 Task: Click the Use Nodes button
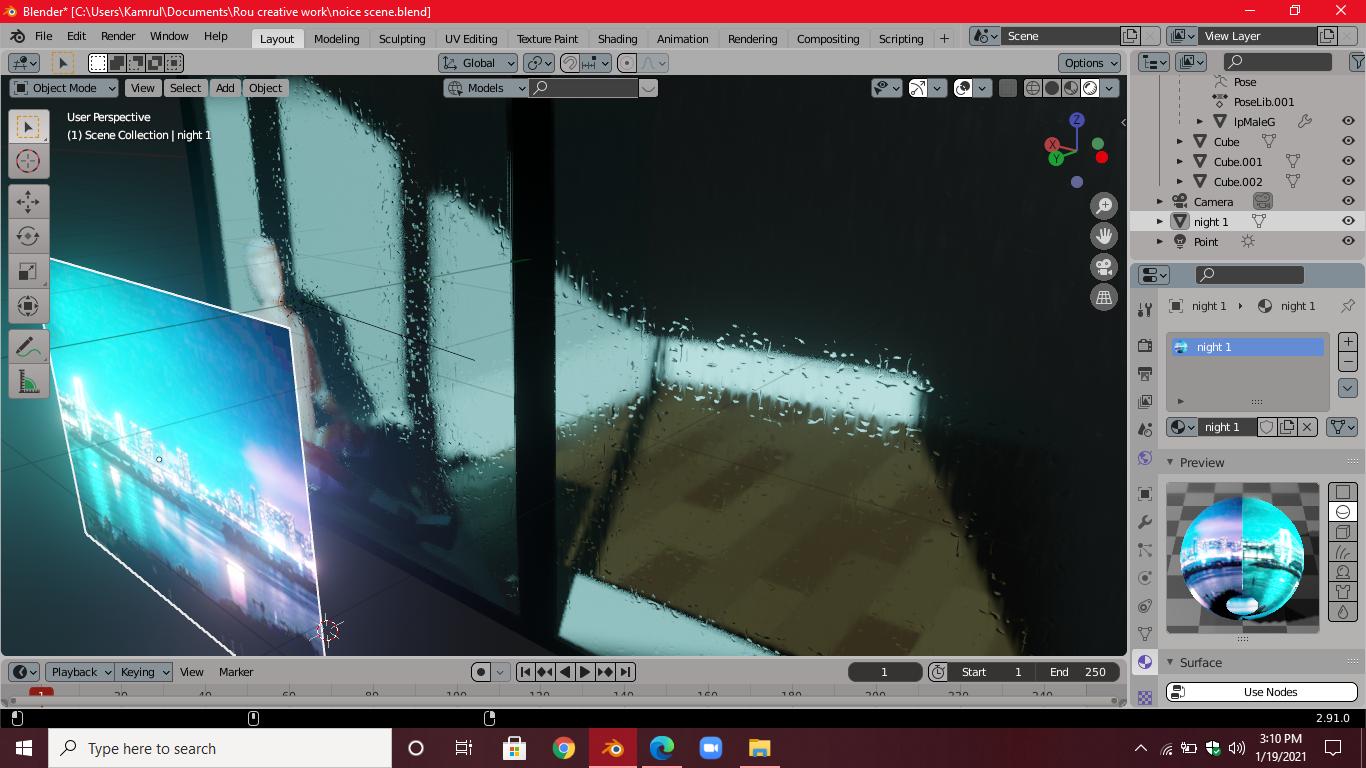coord(1262,692)
